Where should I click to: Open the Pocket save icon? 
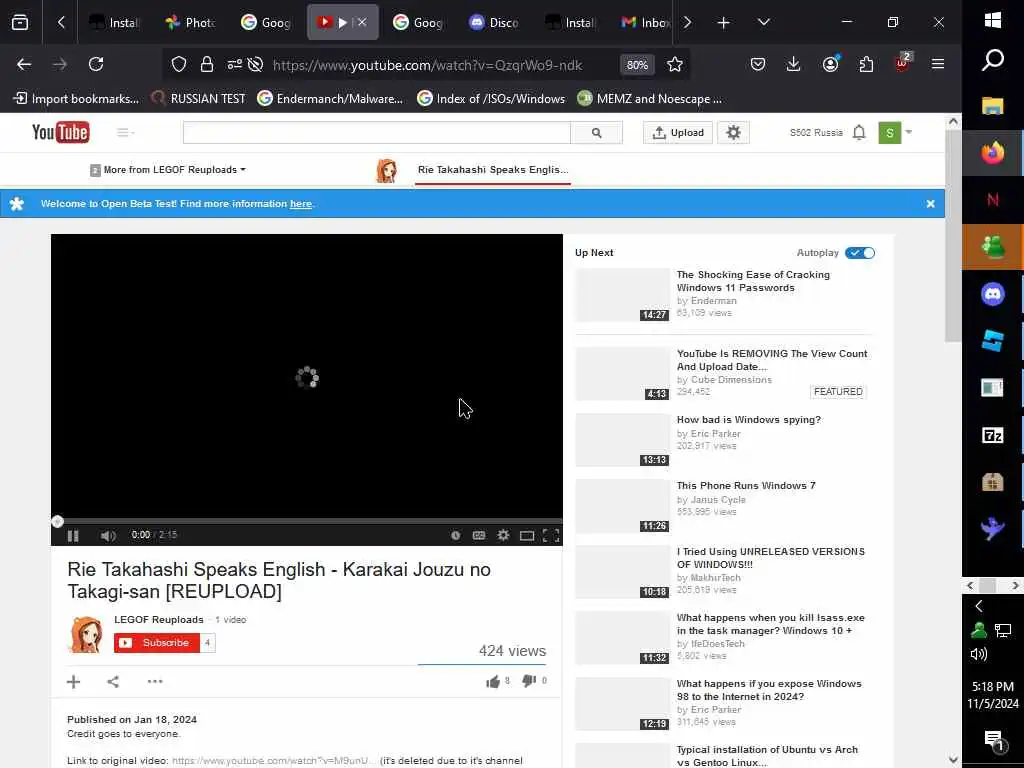(x=758, y=64)
